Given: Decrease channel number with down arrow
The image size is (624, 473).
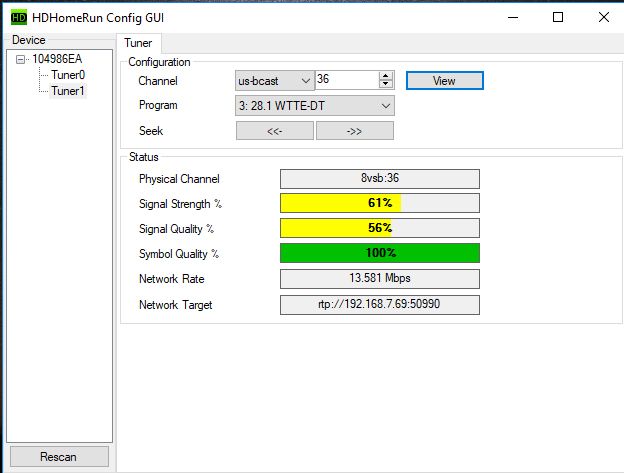Looking at the screenshot, I should (386, 85).
